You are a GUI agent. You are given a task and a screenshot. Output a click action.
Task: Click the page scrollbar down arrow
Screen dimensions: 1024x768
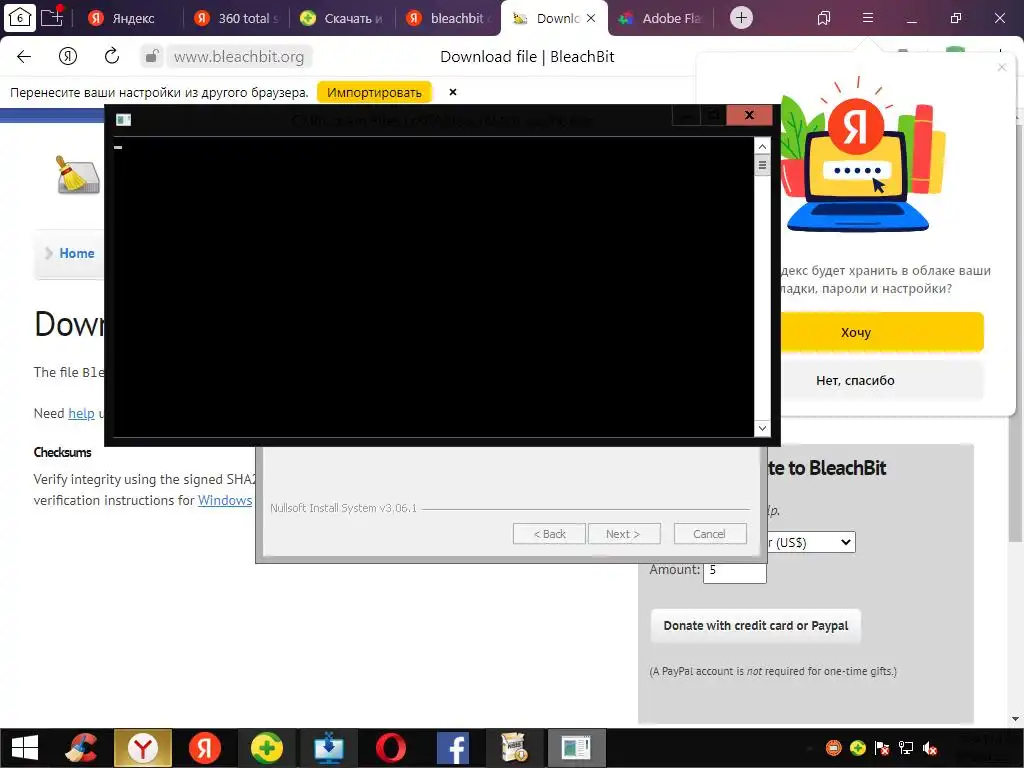pos(1016,720)
